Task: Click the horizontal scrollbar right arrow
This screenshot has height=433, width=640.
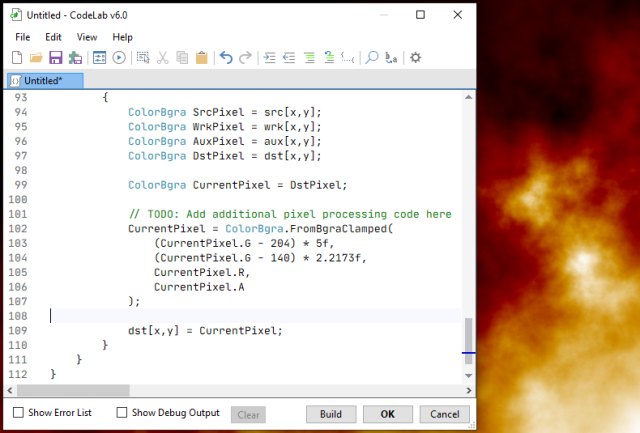Action: coord(469,391)
